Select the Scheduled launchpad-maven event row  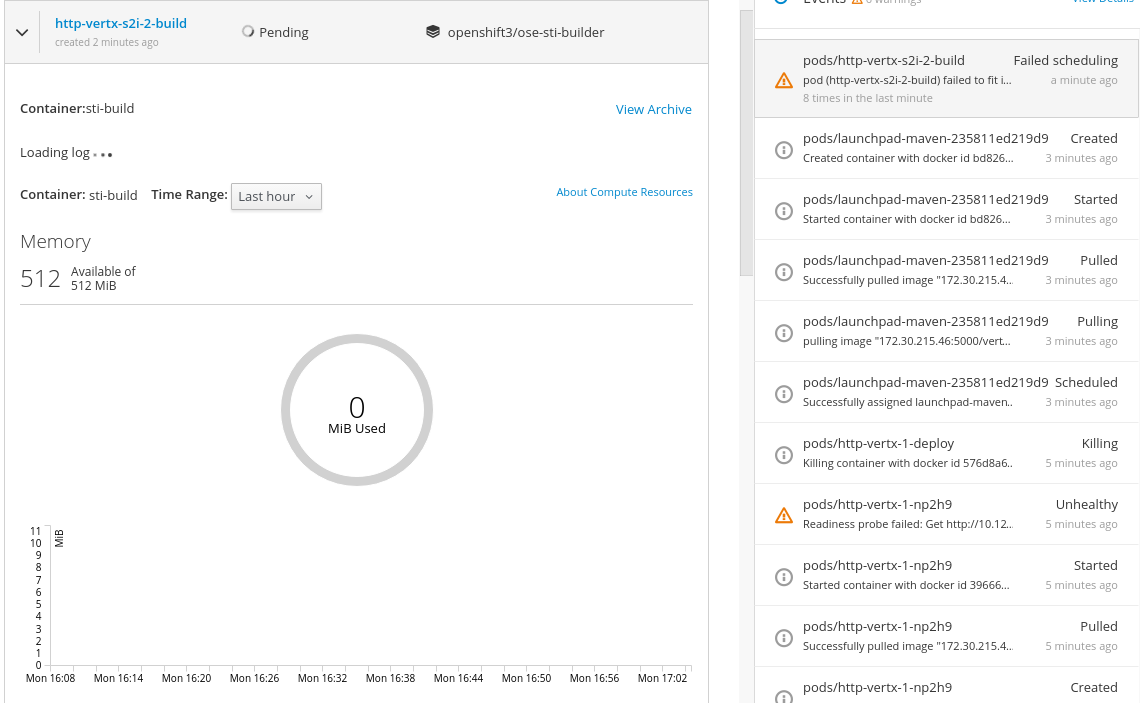pos(947,393)
